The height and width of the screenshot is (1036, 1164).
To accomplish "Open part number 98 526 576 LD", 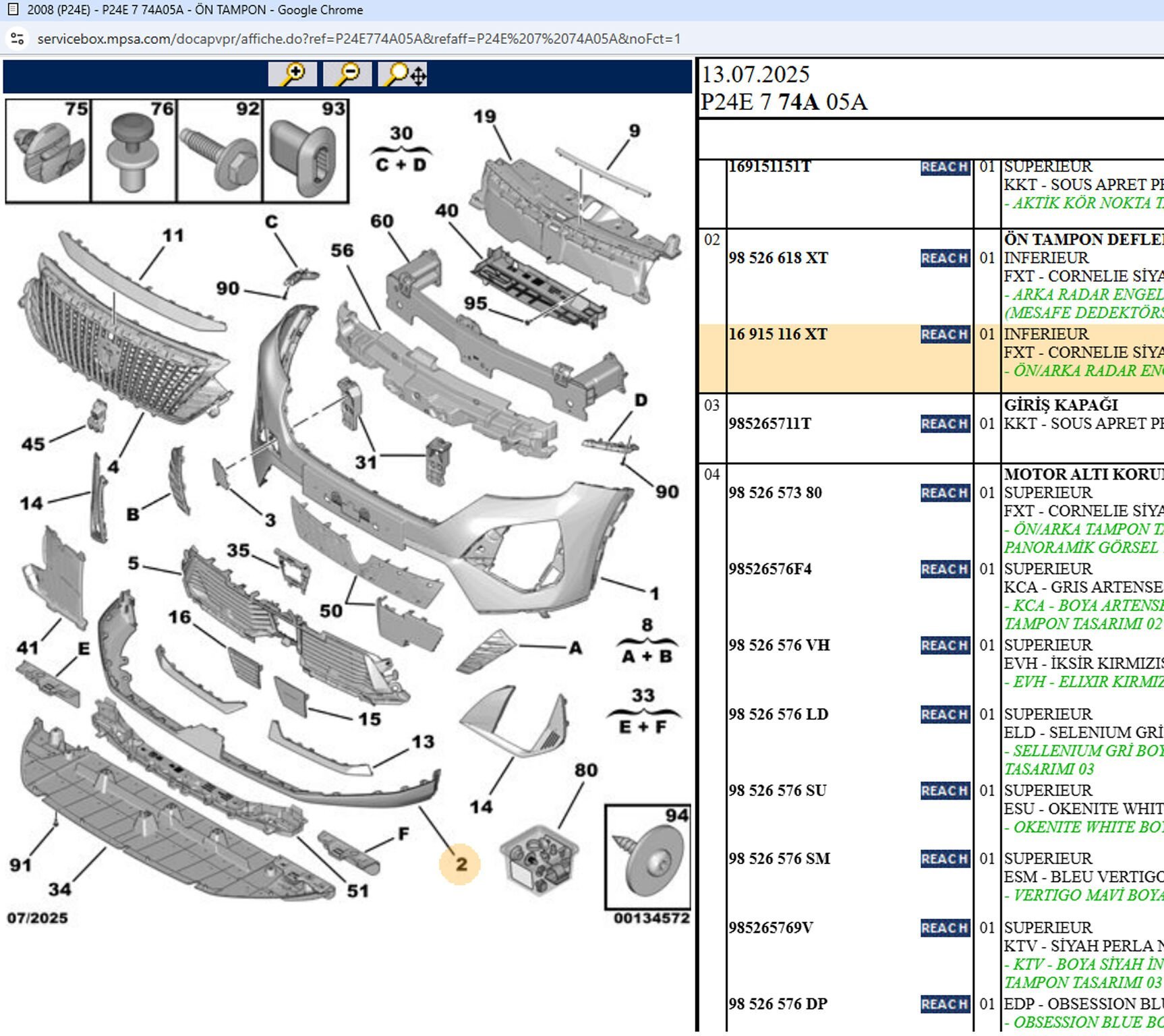I will click(x=778, y=714).
